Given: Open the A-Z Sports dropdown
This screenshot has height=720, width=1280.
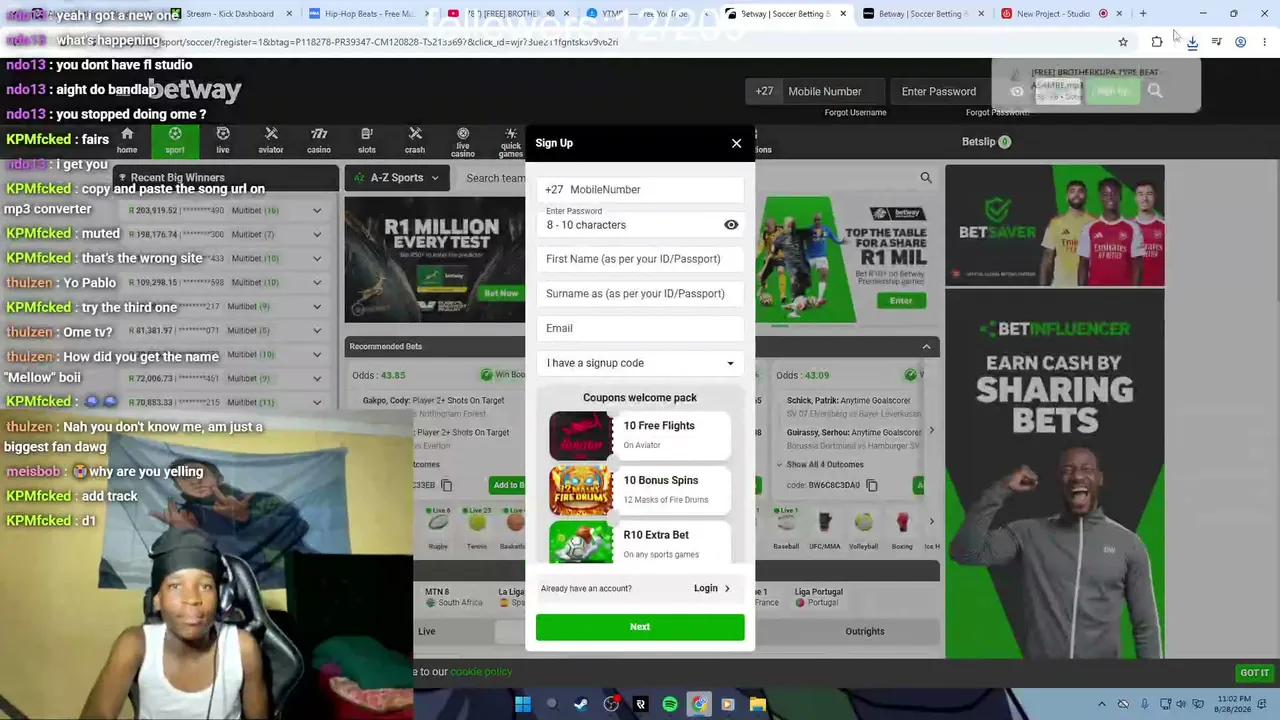Looking at the screenshot, I should coord(398,178).
